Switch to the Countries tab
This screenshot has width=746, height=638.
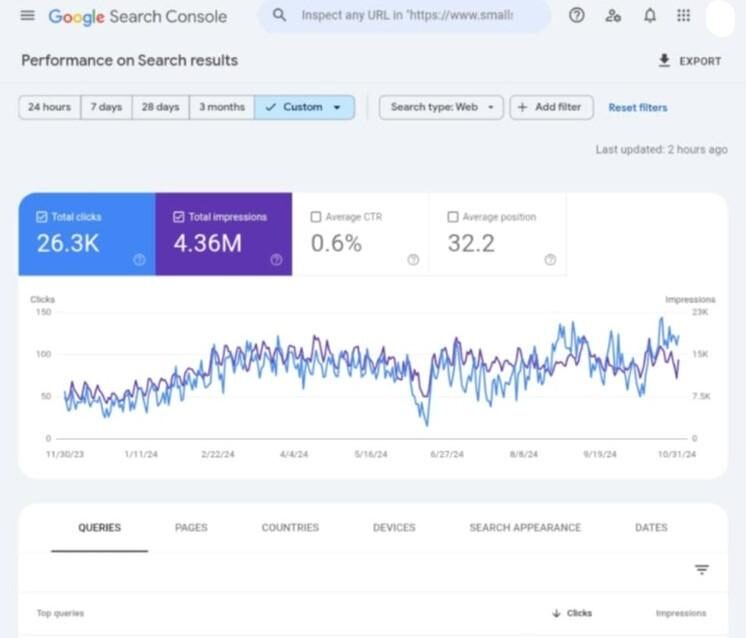(290, 527)
